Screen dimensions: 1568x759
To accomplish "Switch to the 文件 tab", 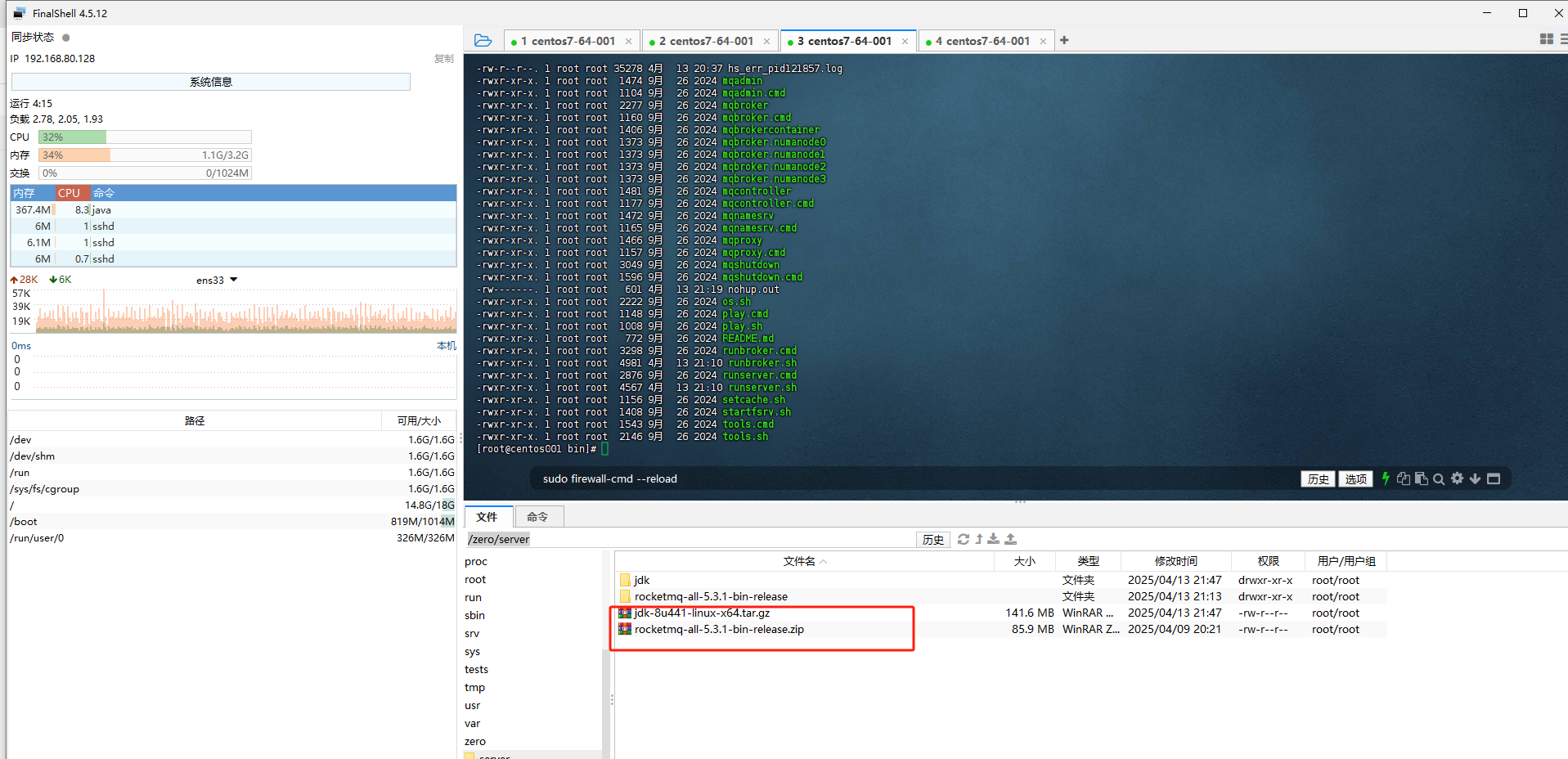I will coord(488,517).
